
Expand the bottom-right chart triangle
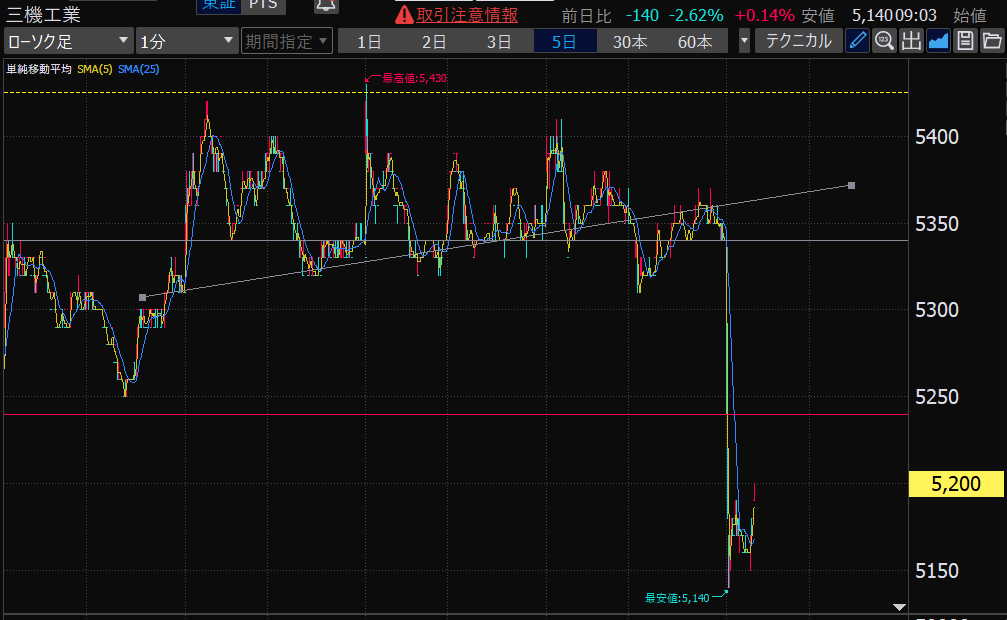(x=898, y=606)
